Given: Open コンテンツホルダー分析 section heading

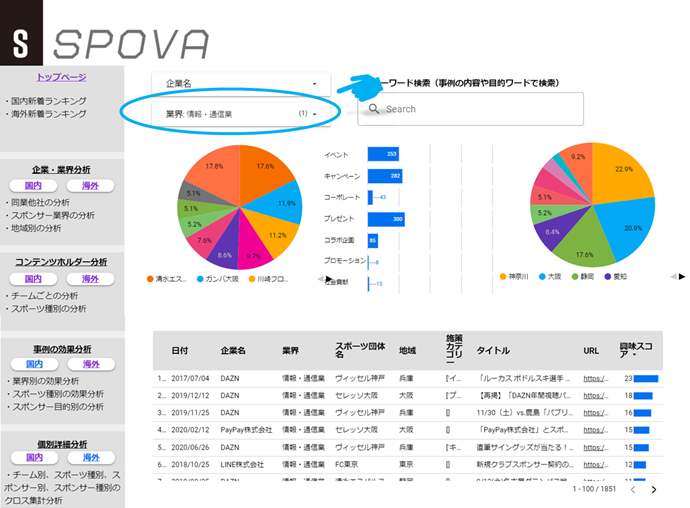Looking at the screenshot, I should 61,262.
